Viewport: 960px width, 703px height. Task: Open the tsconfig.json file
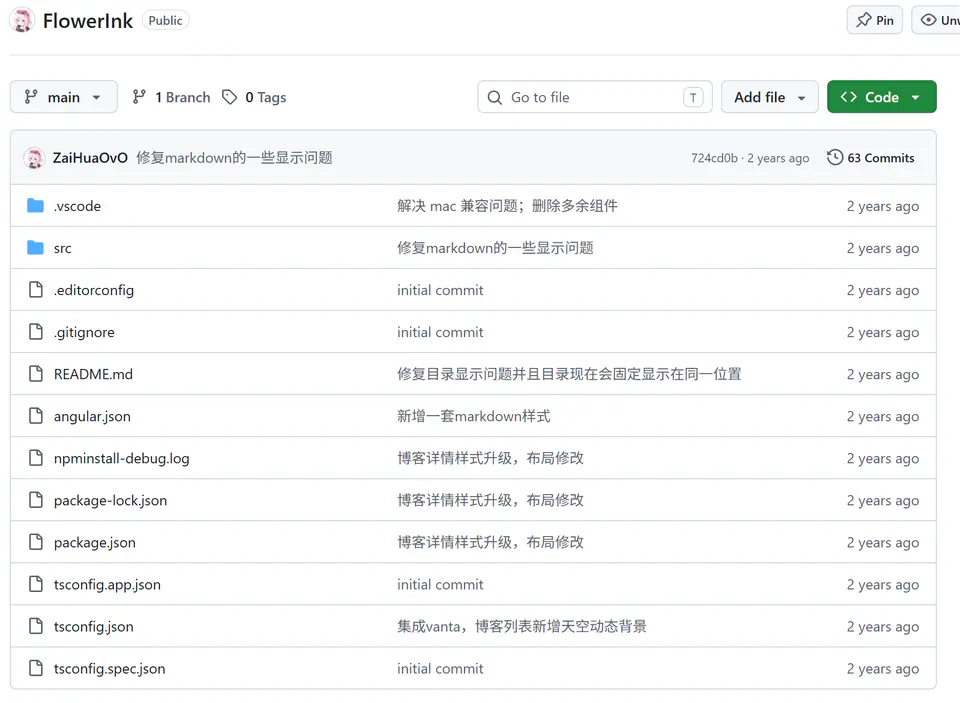[x=94, y=626]
